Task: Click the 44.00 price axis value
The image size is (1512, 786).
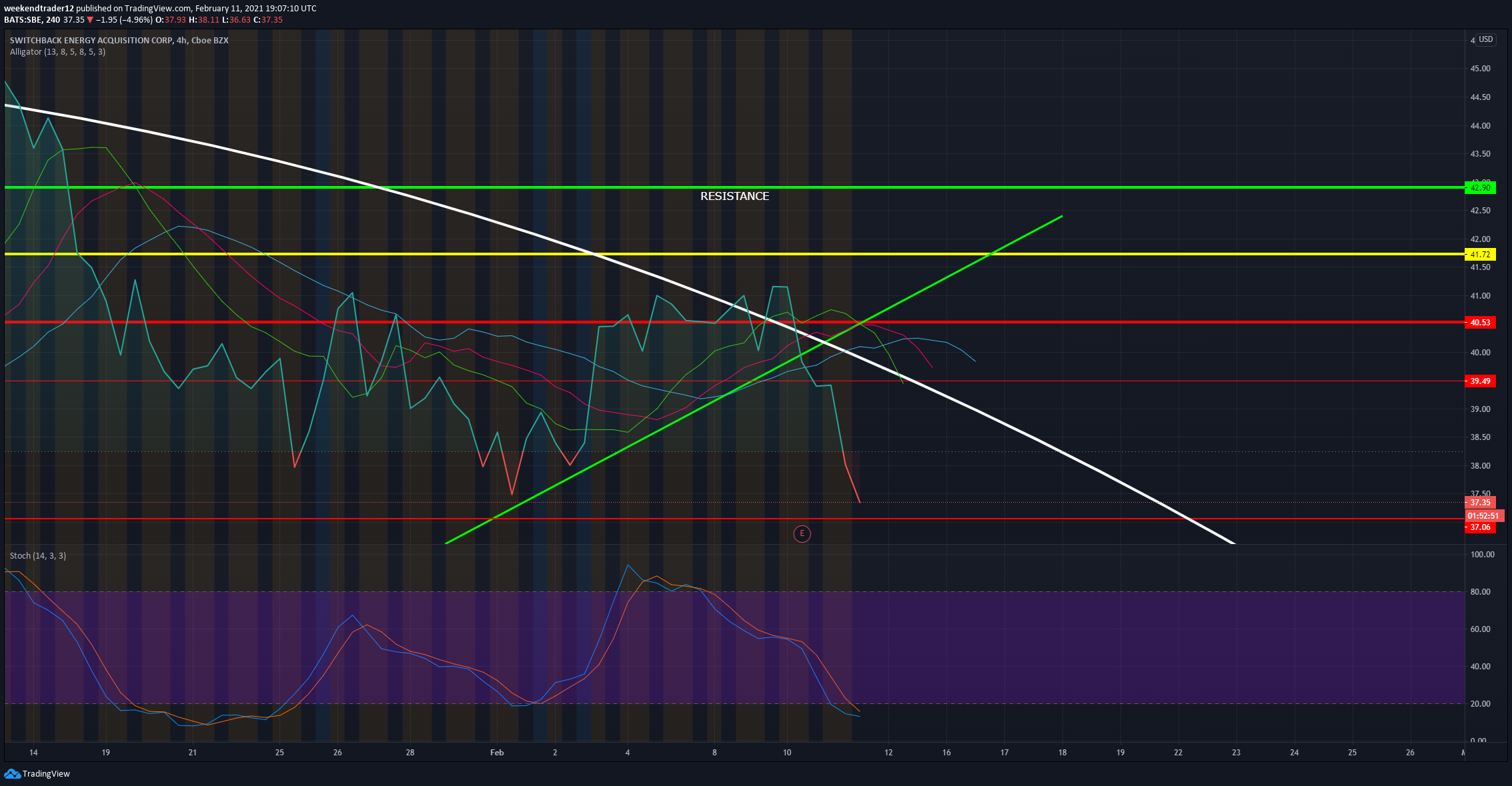Action: click(x=1480, y=126)
